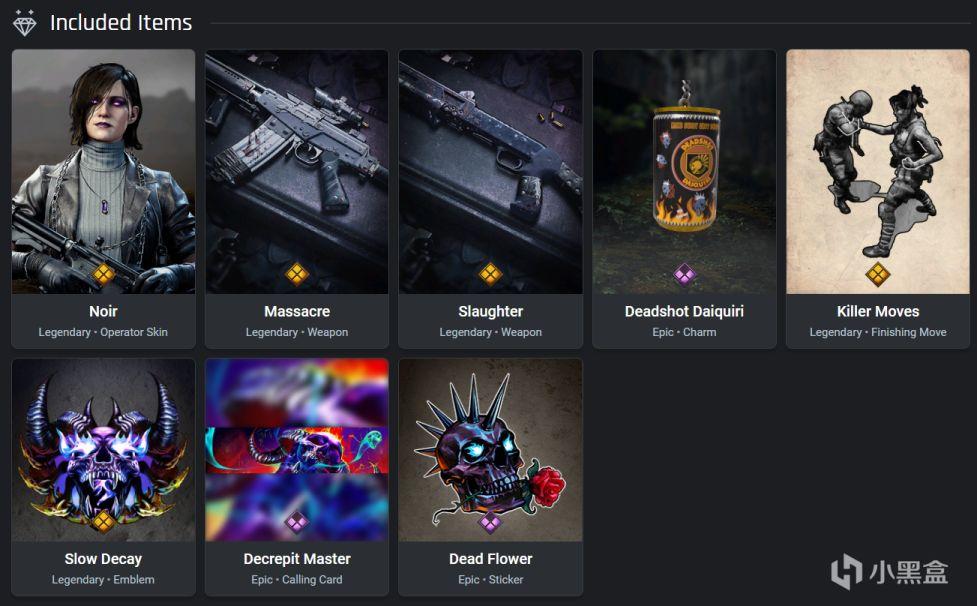Open the Killer Moves finishing move image

click(877, 171)
